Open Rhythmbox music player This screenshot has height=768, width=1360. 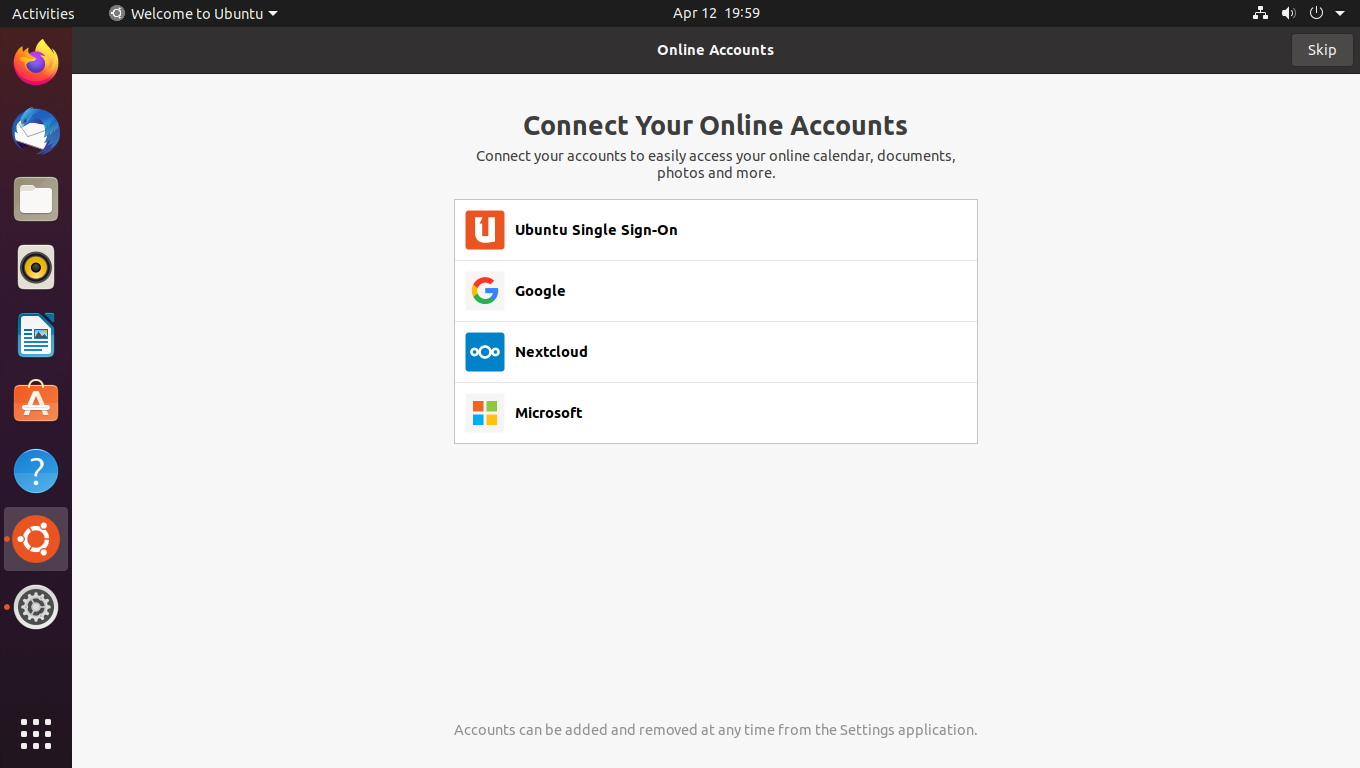click(x=36, y=267)
